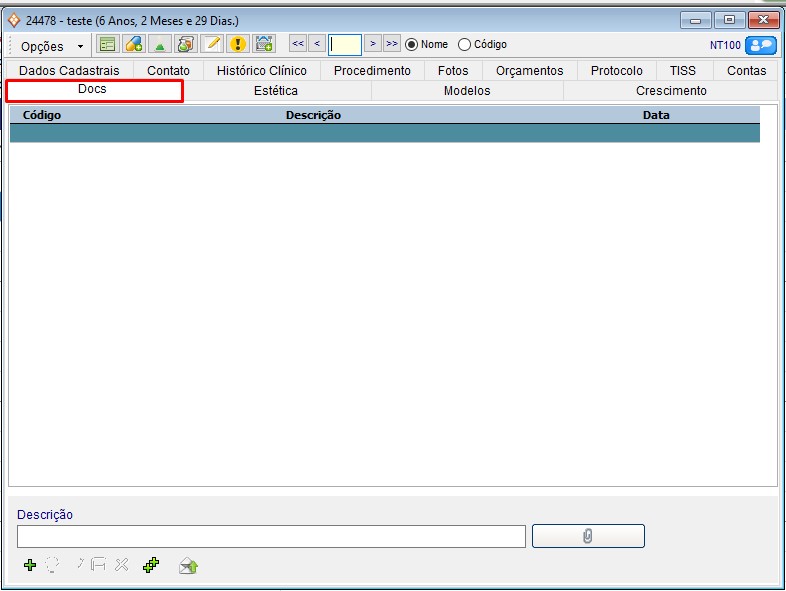The width and height of the screenshot is (786, 591).
Task: Open the Opções dropdown menu
Action: tap(52, 46)
